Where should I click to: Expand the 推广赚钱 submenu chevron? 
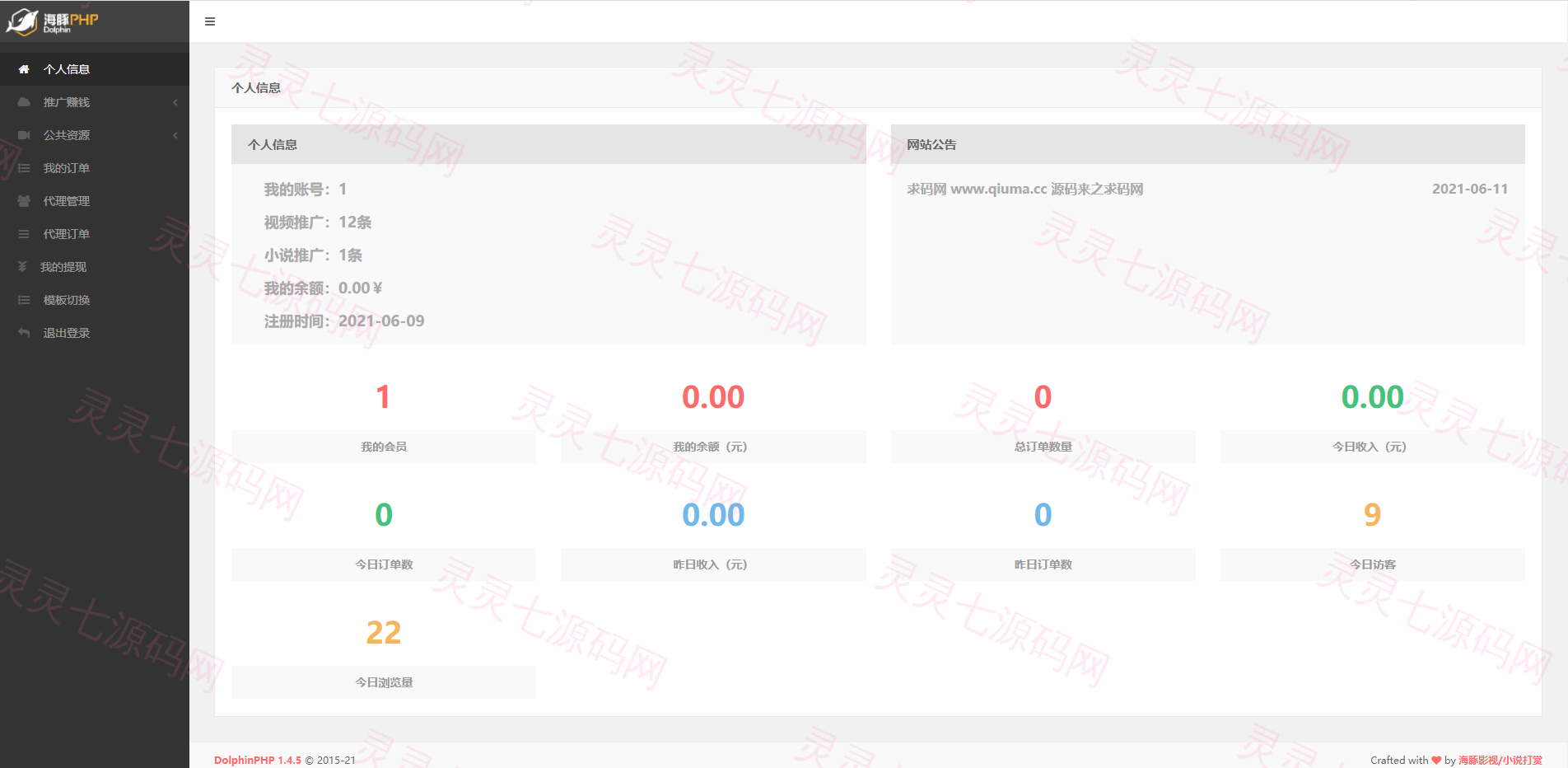click(175, 102)
